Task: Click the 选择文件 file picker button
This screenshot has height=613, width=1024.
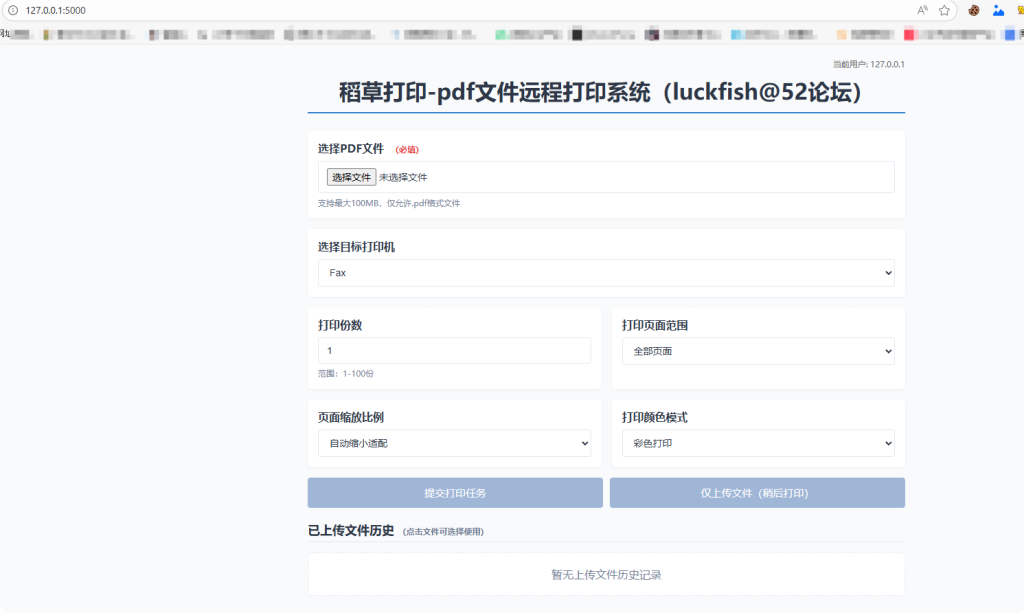Action: (351, 176)
